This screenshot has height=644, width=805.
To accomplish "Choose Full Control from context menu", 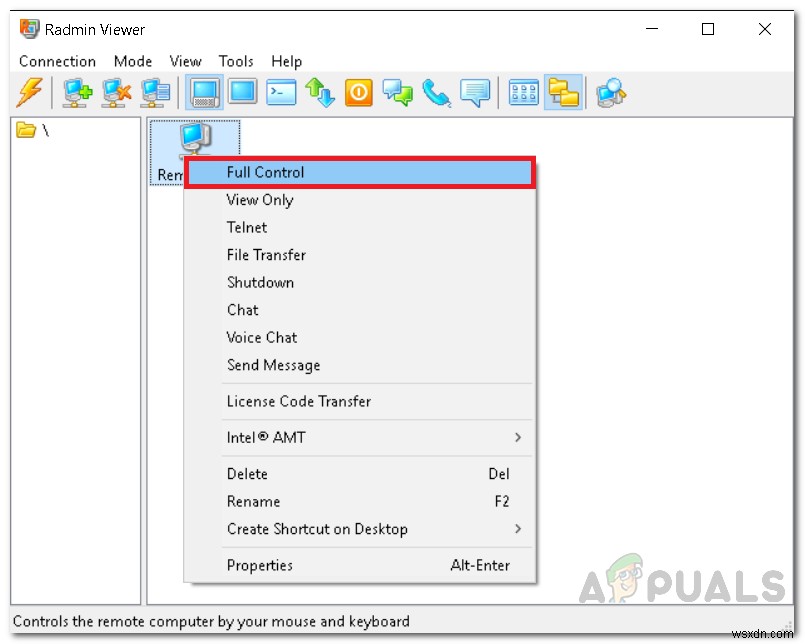I will [x=359, y=173].
